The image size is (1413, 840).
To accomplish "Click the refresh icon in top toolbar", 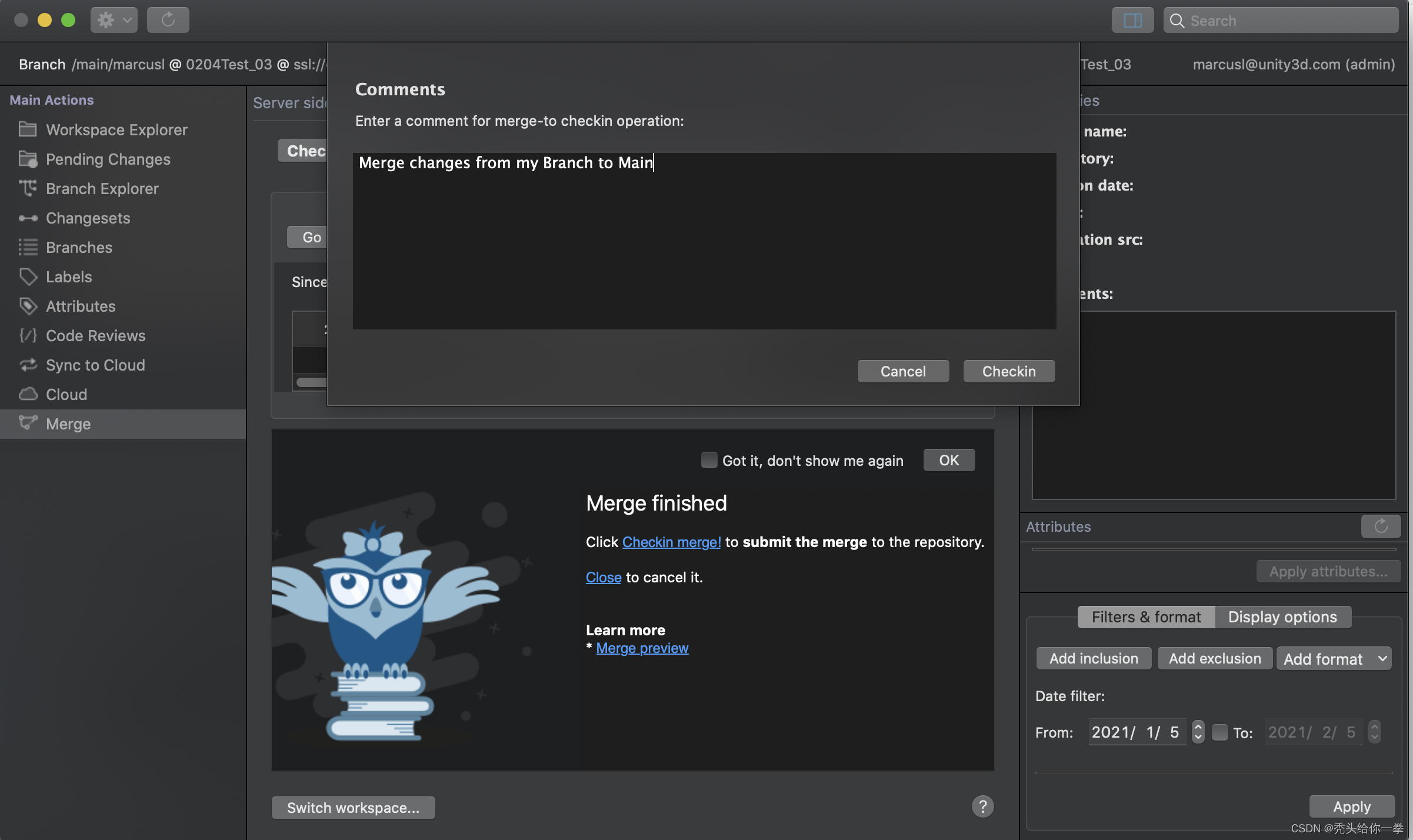I will click(168, 20).
